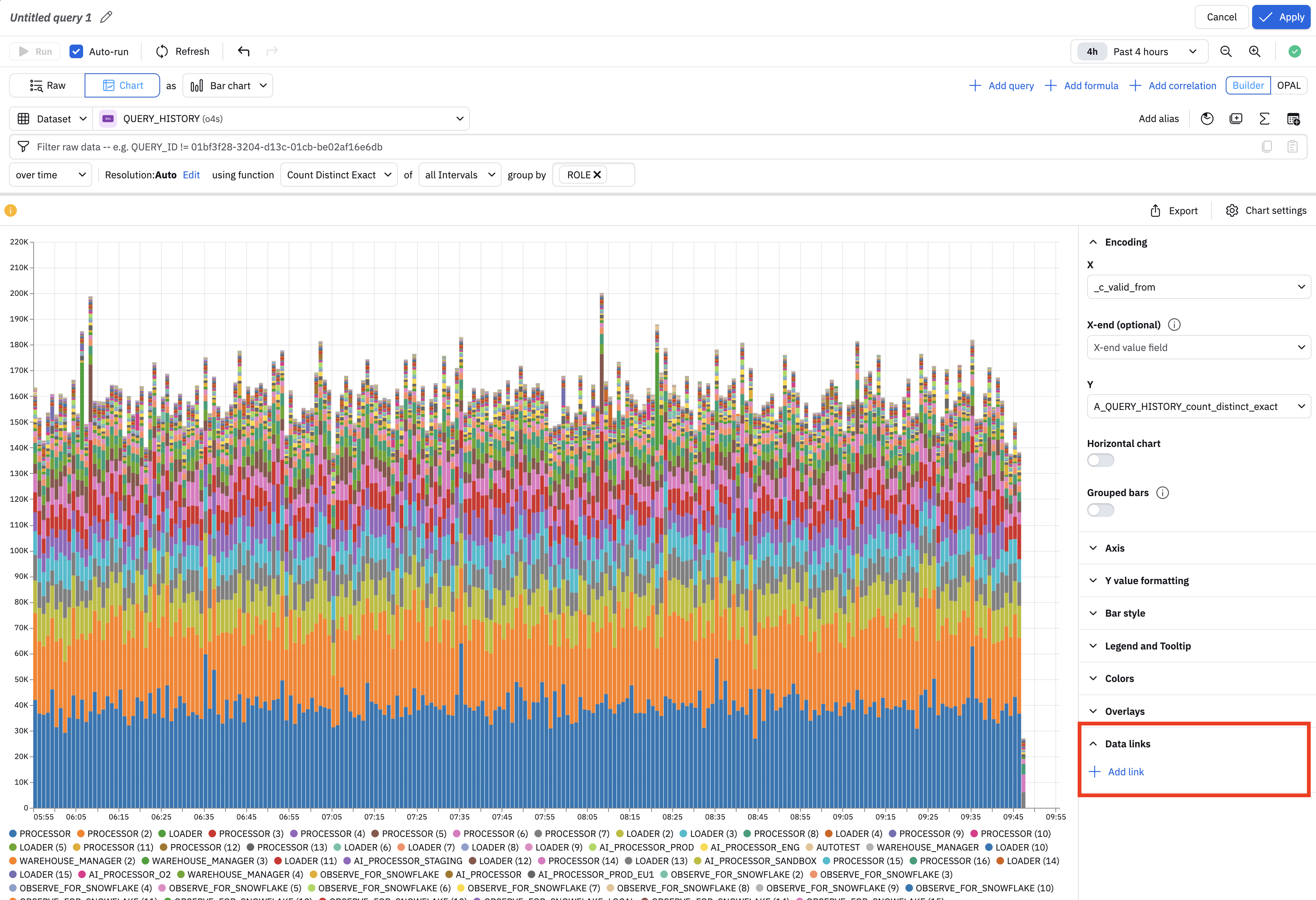The image size is (1316, 900).
Task: Click the PROCESSOR (3) legend color swatch
Action: [212, 834]
